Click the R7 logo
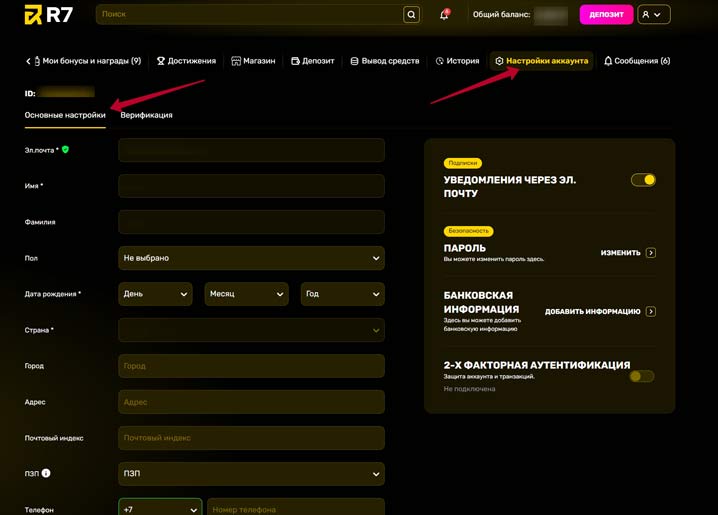 [48, 15]
